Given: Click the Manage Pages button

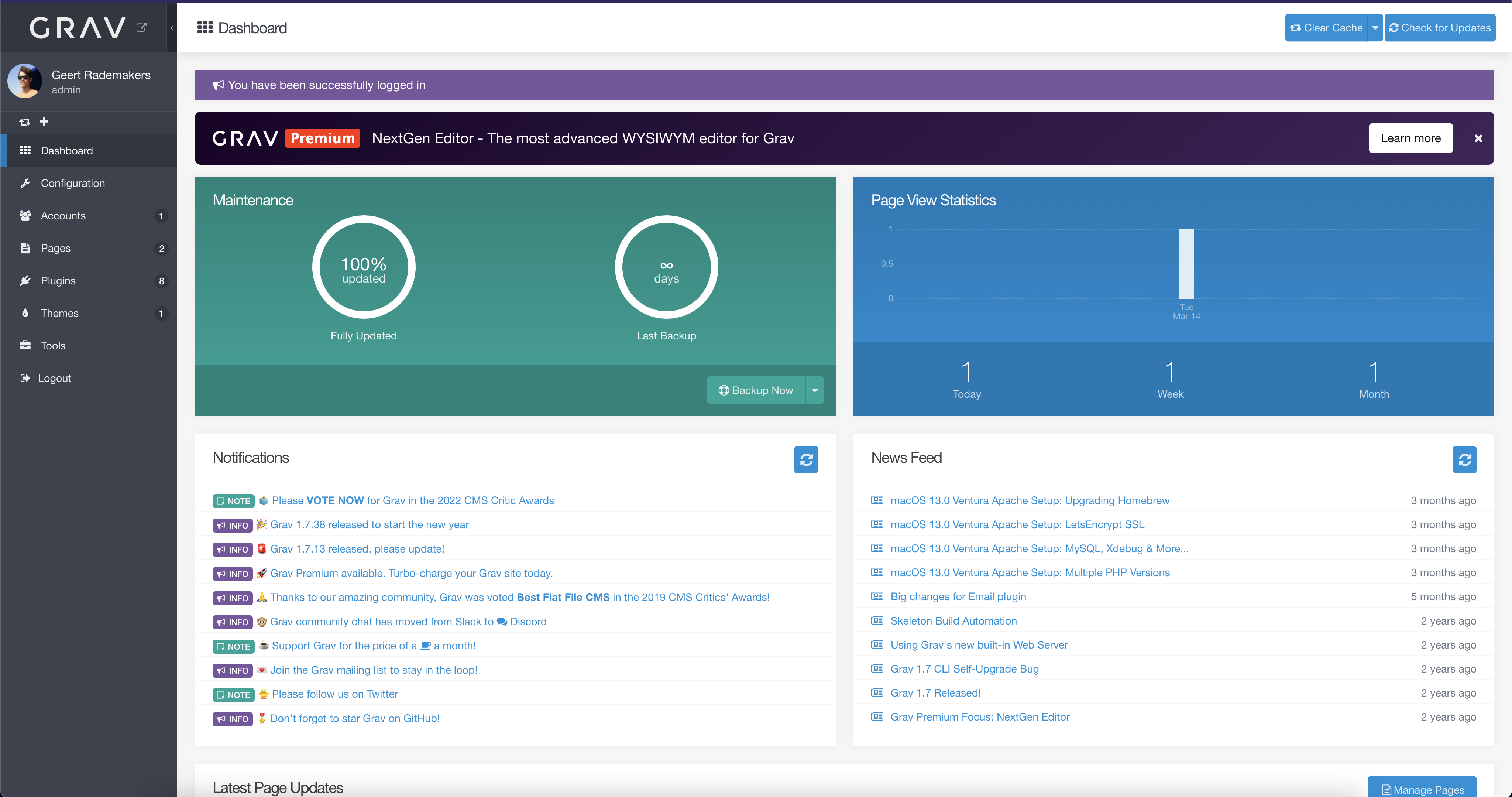Looking at the screenshot, I should (1422, 789).
